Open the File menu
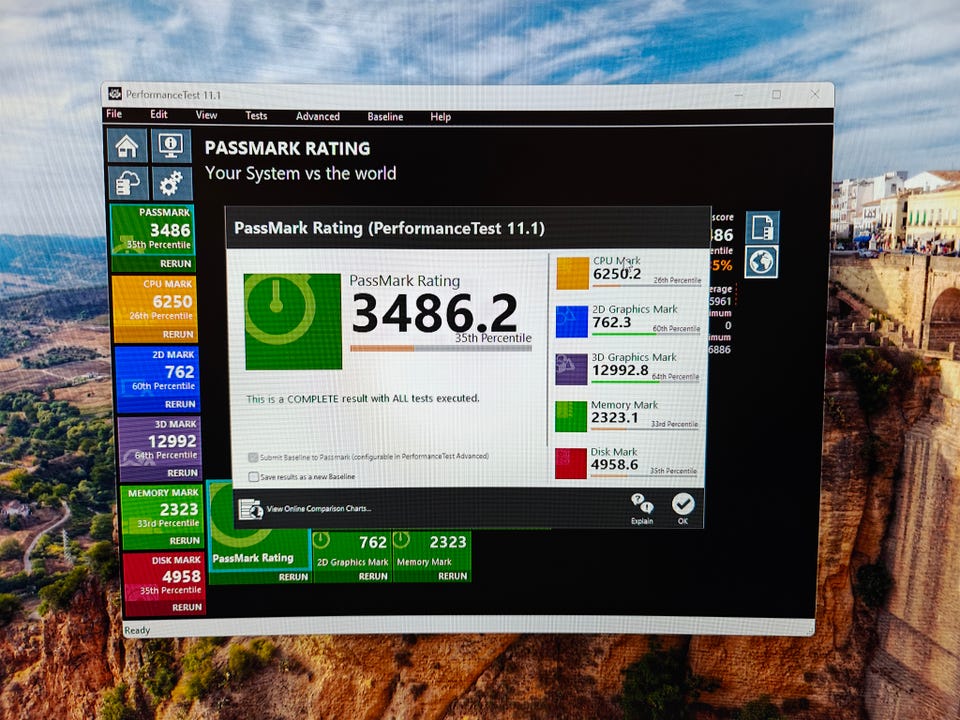This screenshot has width=960, height=720. pyautogui.click(x=114, y=114)
